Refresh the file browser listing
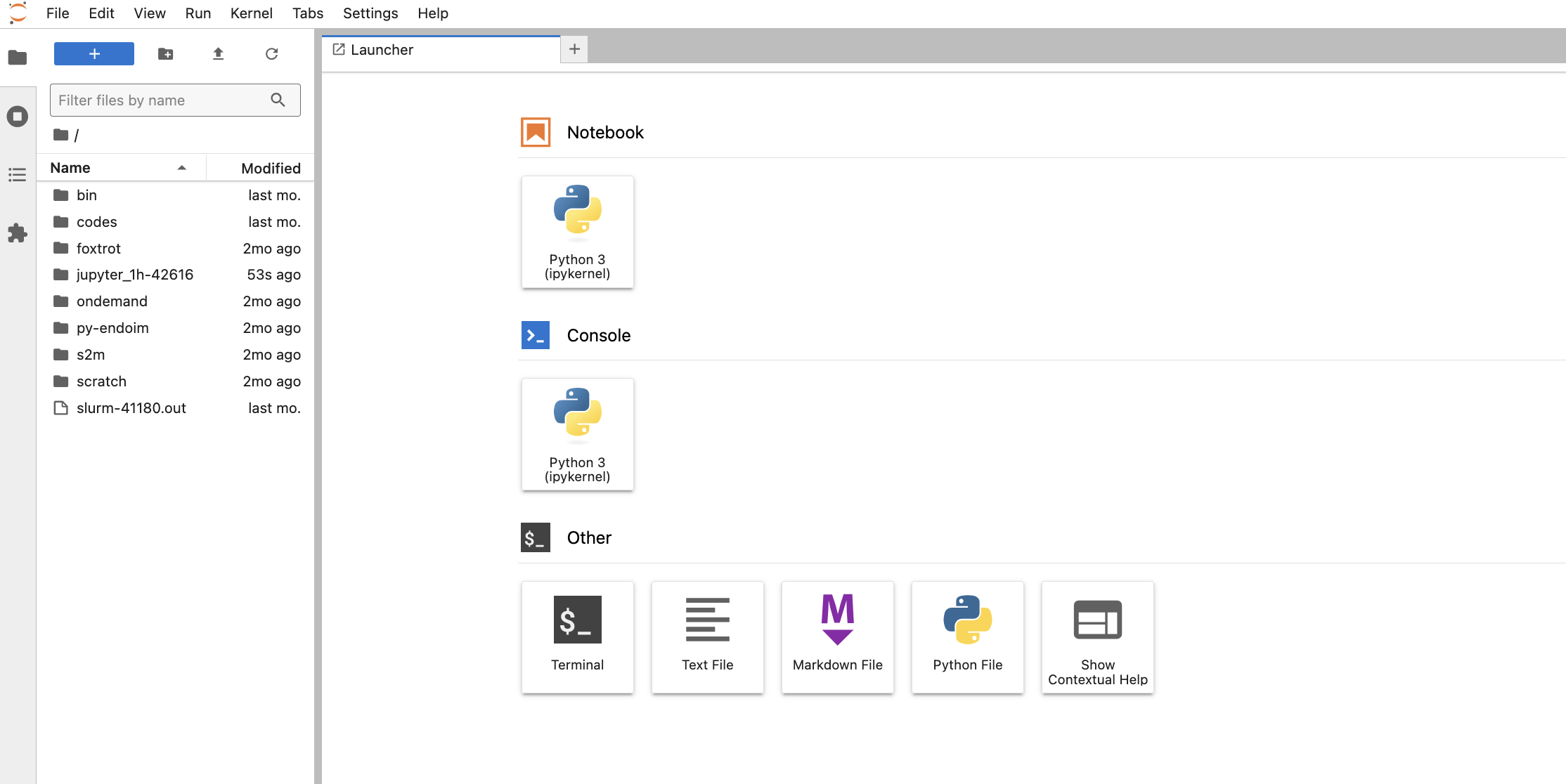1566x784 pixels. pos(272,54)
